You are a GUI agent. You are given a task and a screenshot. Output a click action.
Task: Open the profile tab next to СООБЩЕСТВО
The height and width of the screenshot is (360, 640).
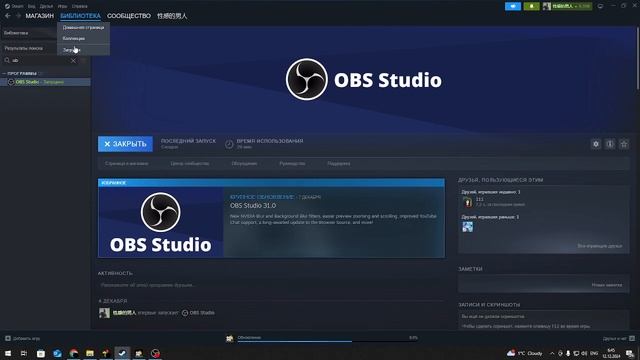point(172,16)
